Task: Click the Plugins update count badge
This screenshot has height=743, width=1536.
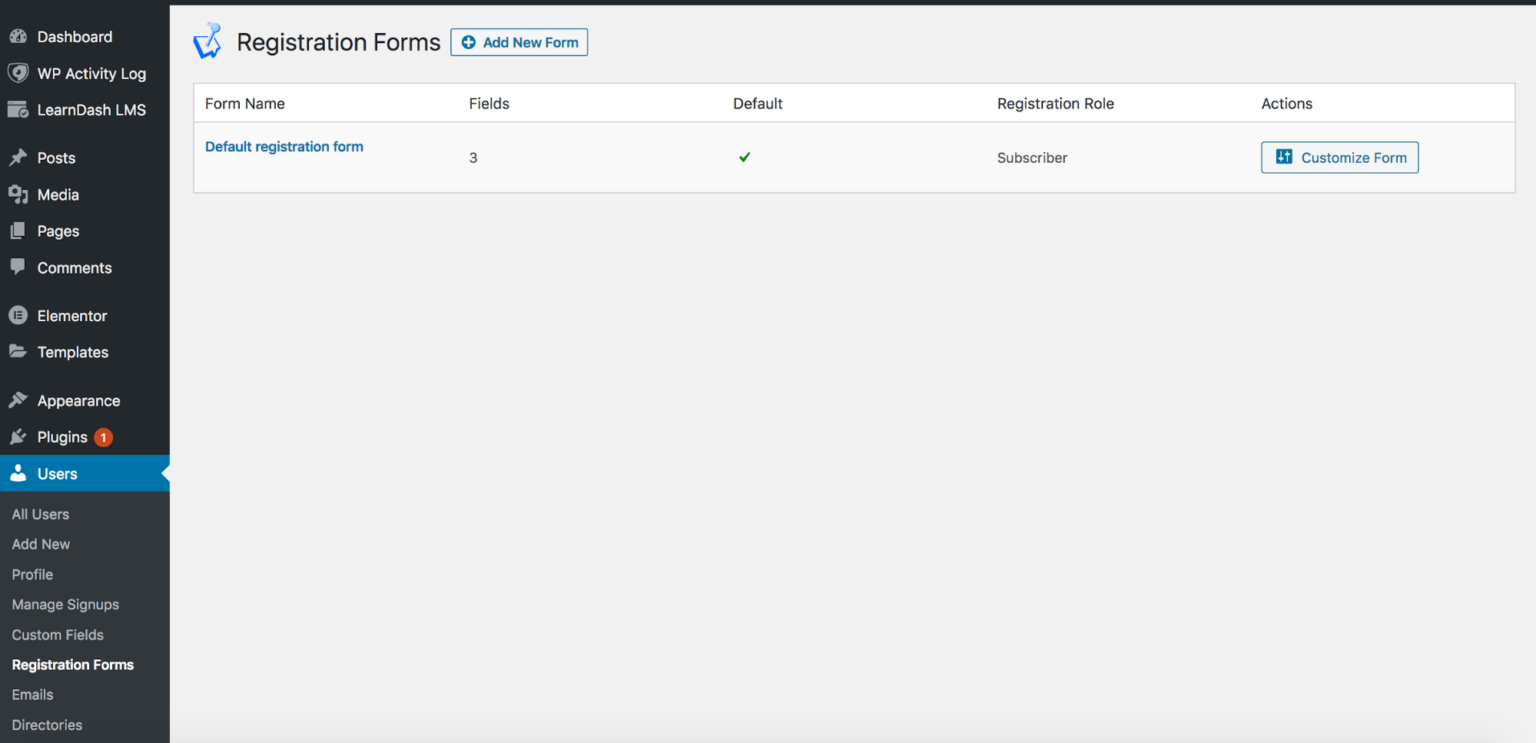Action: pos(102,437)
